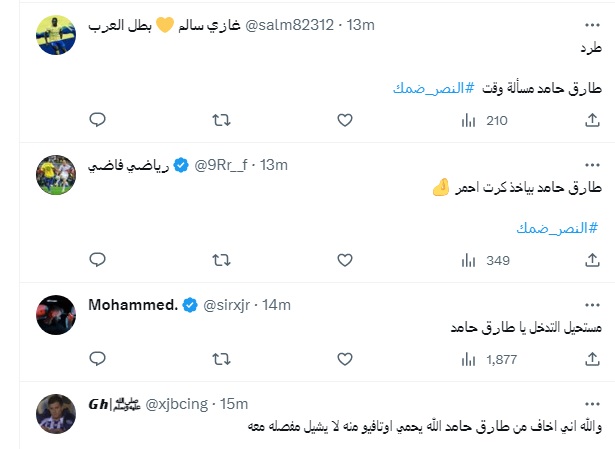Open more options on غازي سالم's tweet
The height and width of the screenshot is (449, 615).
click(590, 22)
